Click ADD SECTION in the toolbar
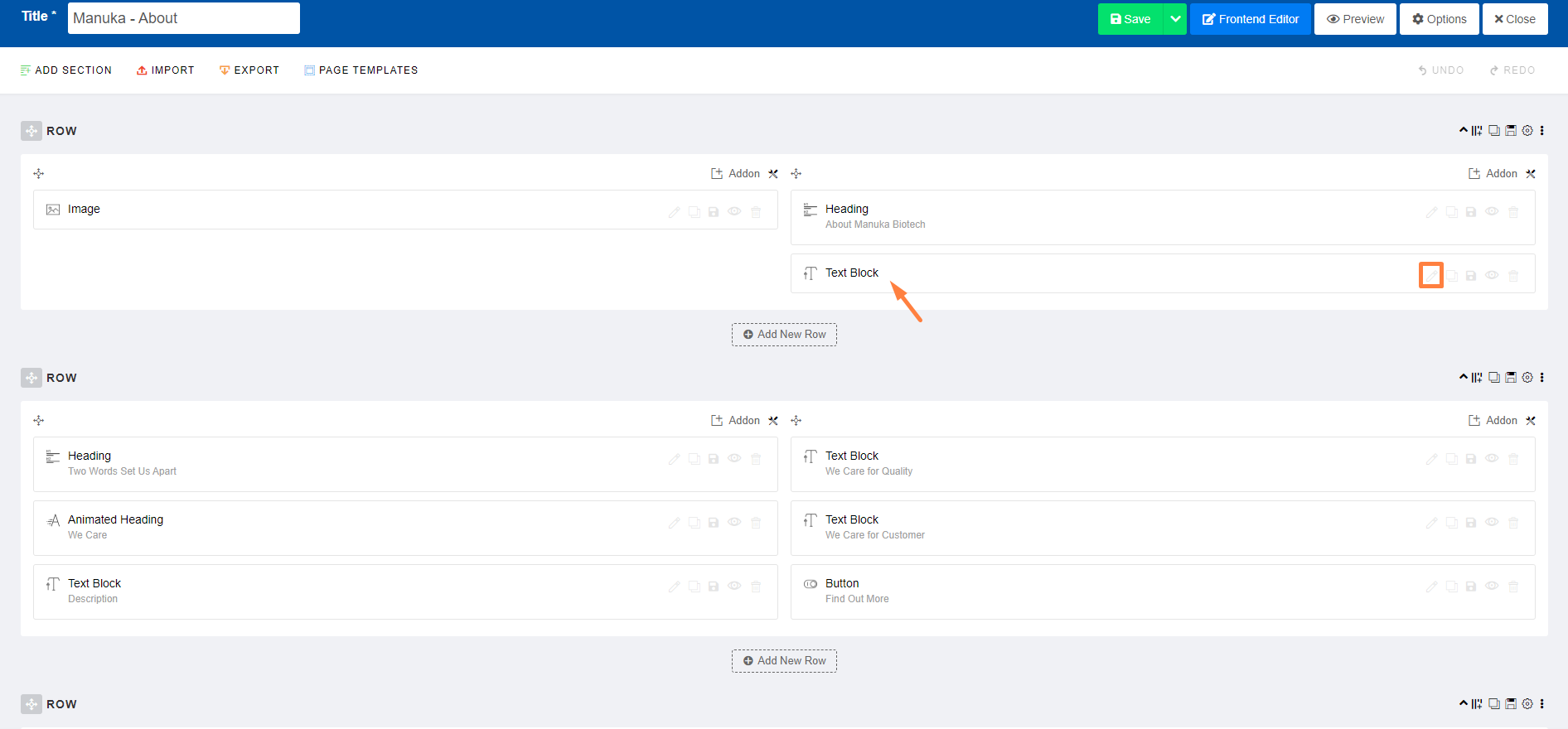1568x729 pixels. click(66, 70)
